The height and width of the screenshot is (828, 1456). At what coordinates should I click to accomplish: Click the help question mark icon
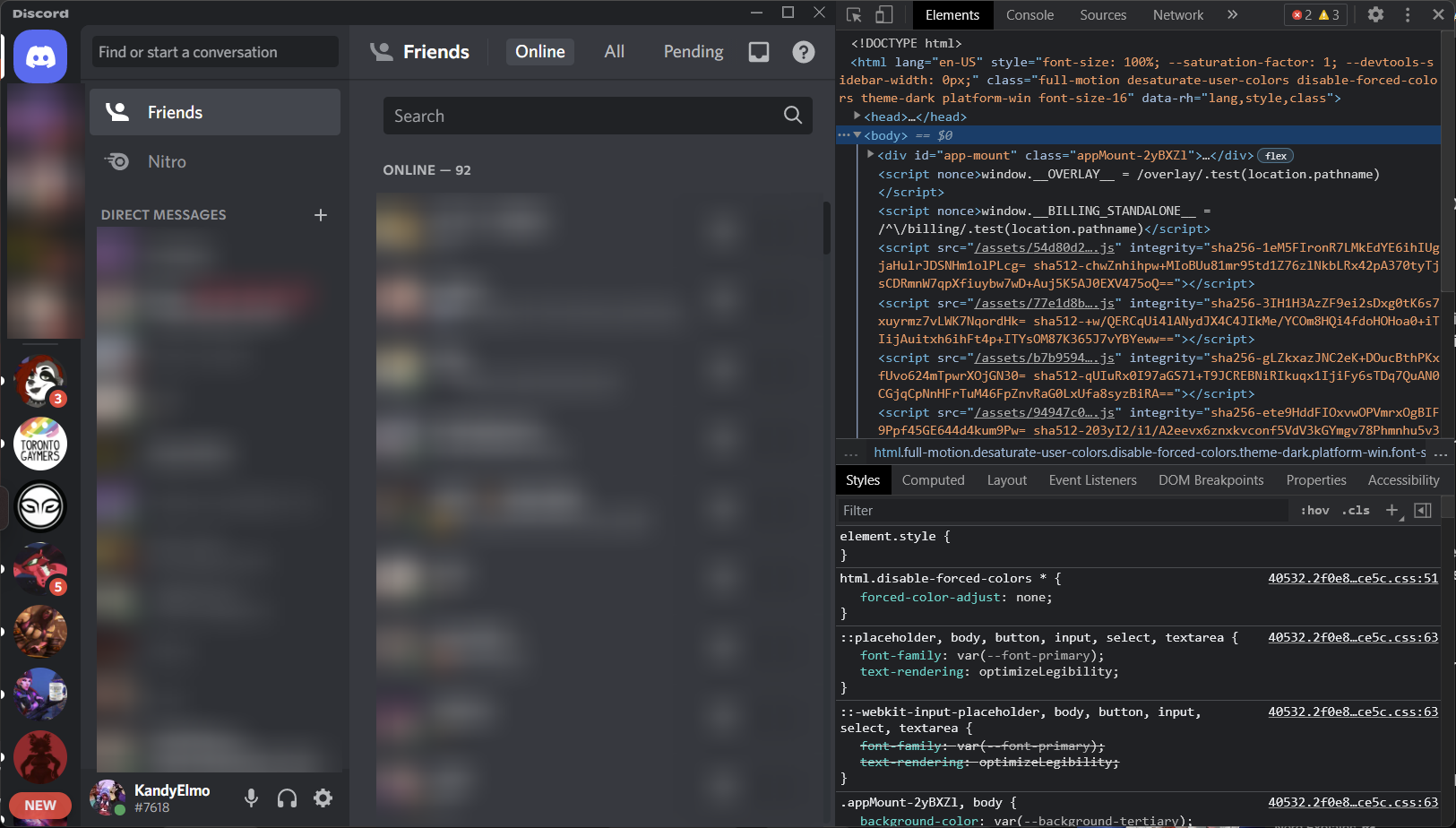tap(804, 52)
